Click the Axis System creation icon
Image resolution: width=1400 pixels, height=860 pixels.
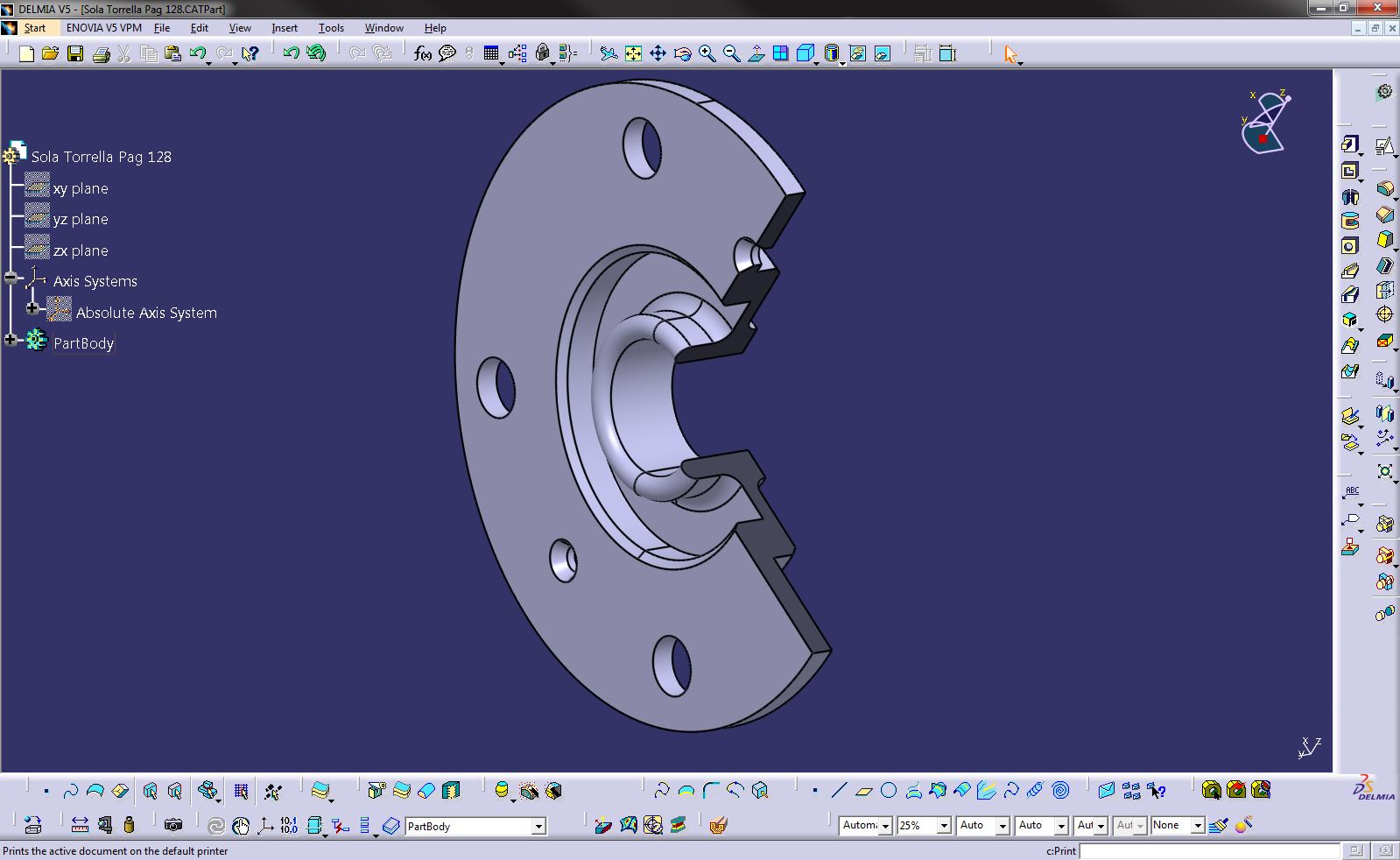pos(264,825)
